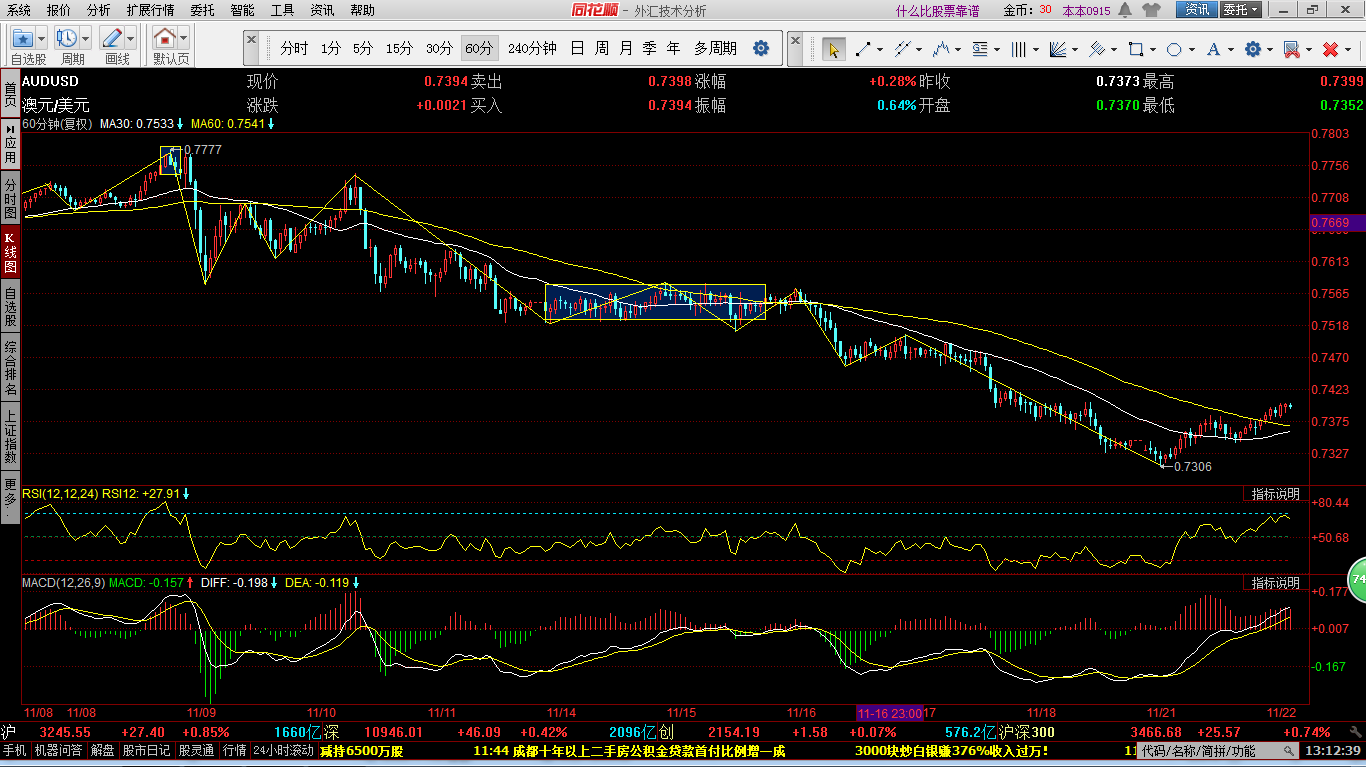Viewport: 1366px width, 767px height.
Task: Select the golden ratio GS levels tool
Action: [x=980, y=49]
